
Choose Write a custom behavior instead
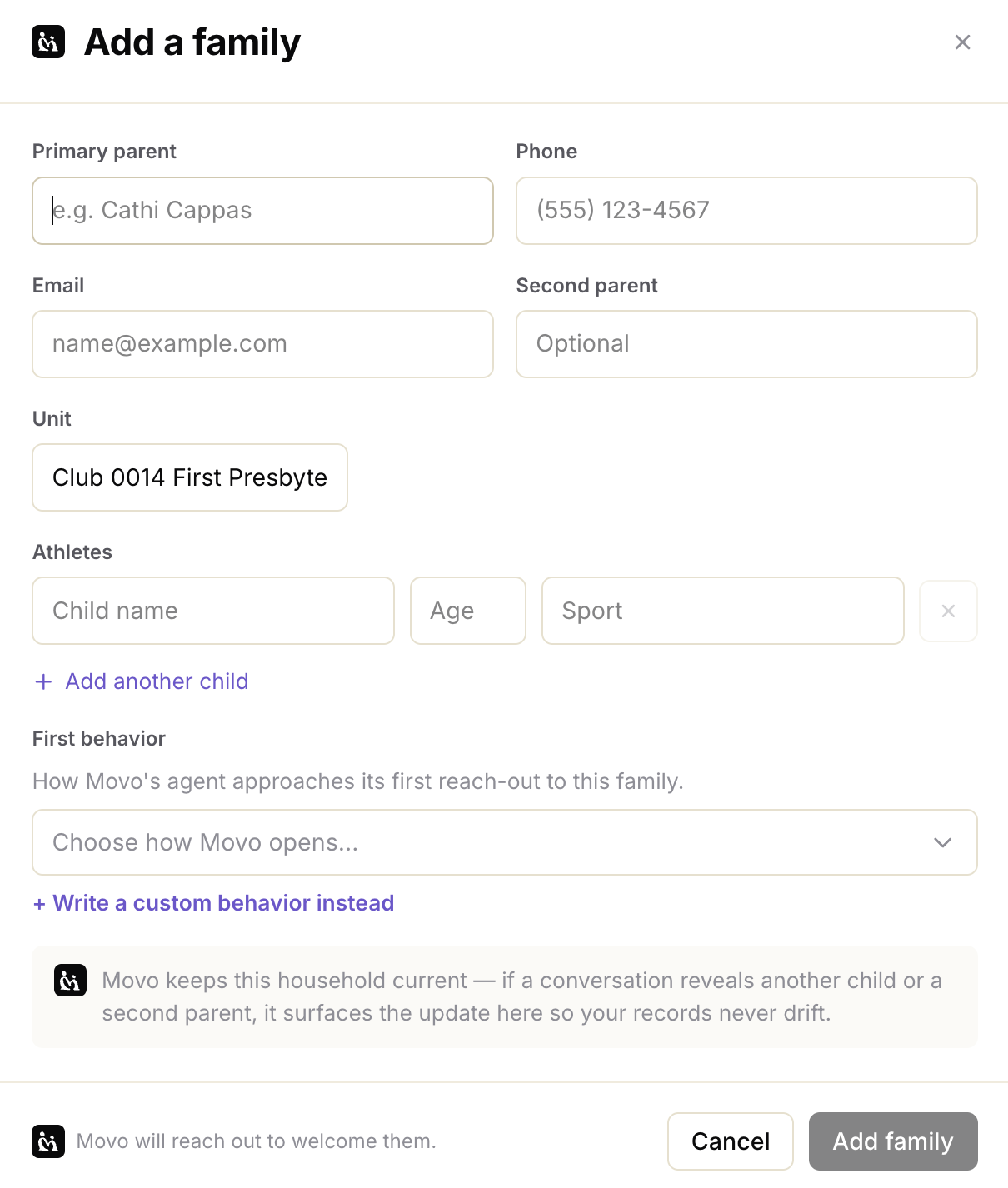click(213, 903)
